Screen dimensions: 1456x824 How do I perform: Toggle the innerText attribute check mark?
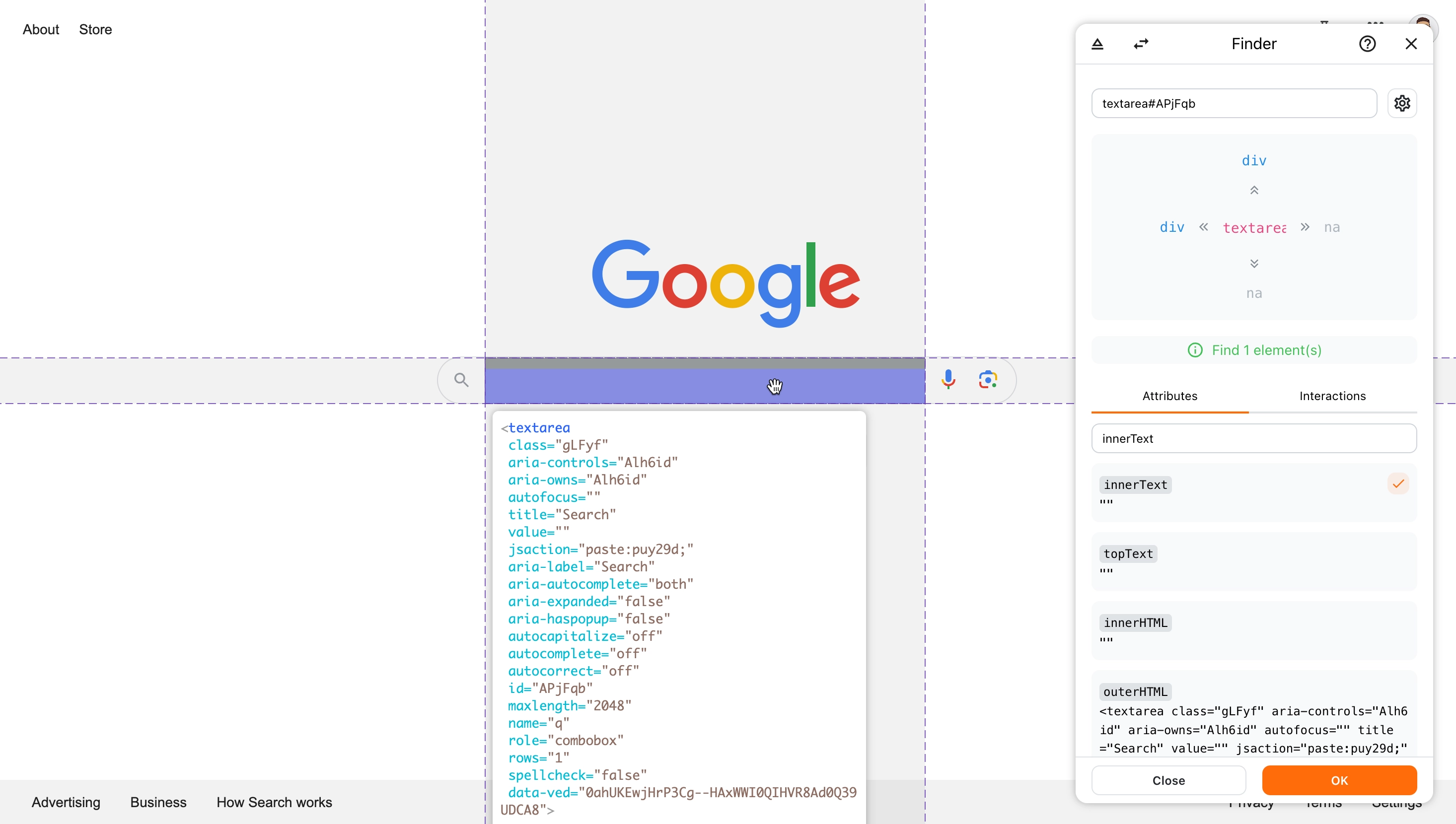pyautogui.click(x=1398, y=484)
